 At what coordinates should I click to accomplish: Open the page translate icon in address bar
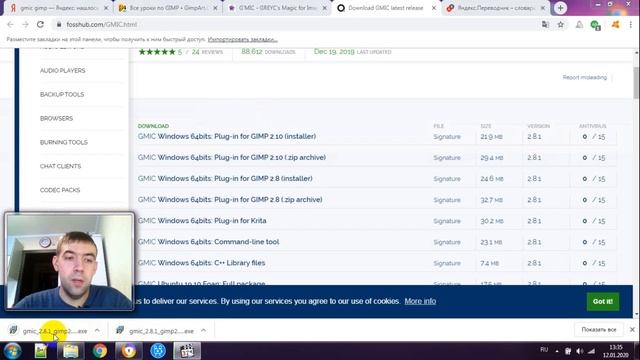point(545,24)
